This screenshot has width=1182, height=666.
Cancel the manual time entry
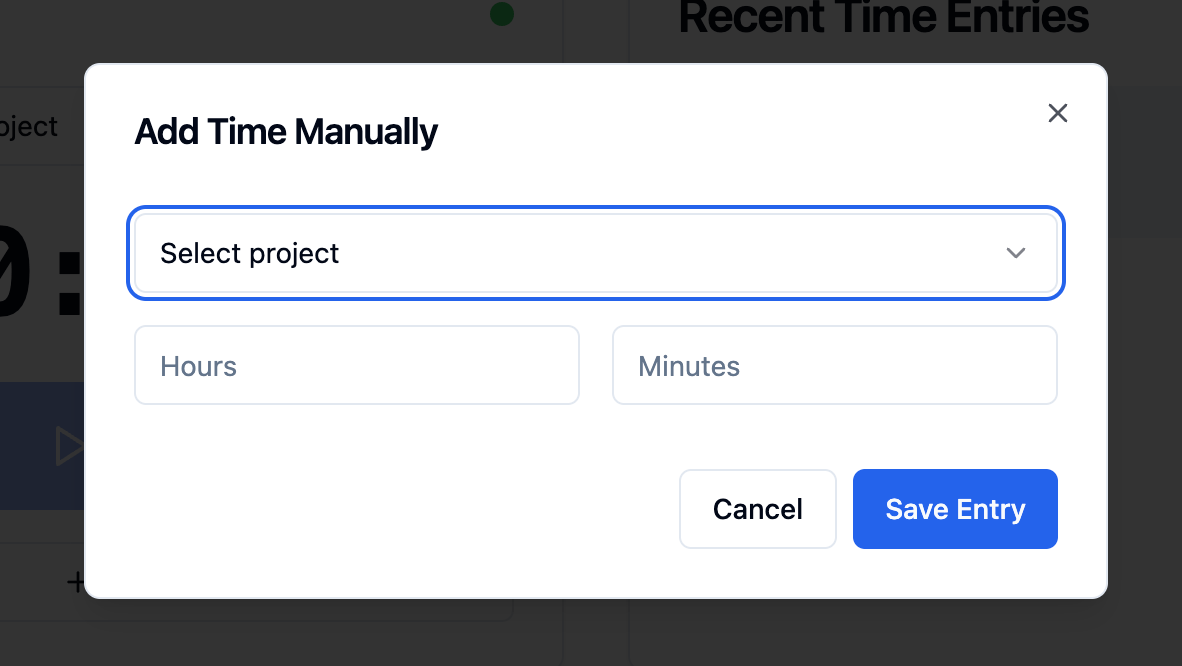pos(757,509)
